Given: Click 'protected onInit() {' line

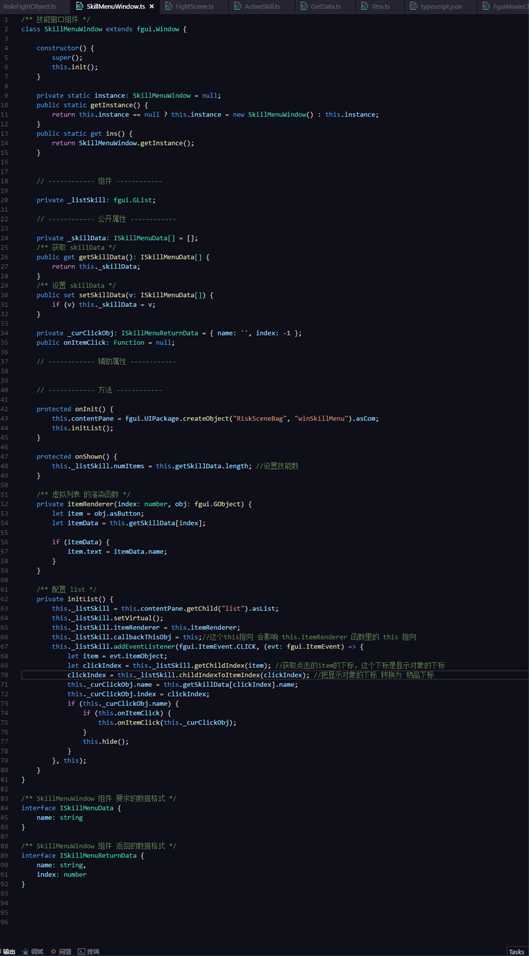Looking at the screenshot, I should tap(75, 409).
